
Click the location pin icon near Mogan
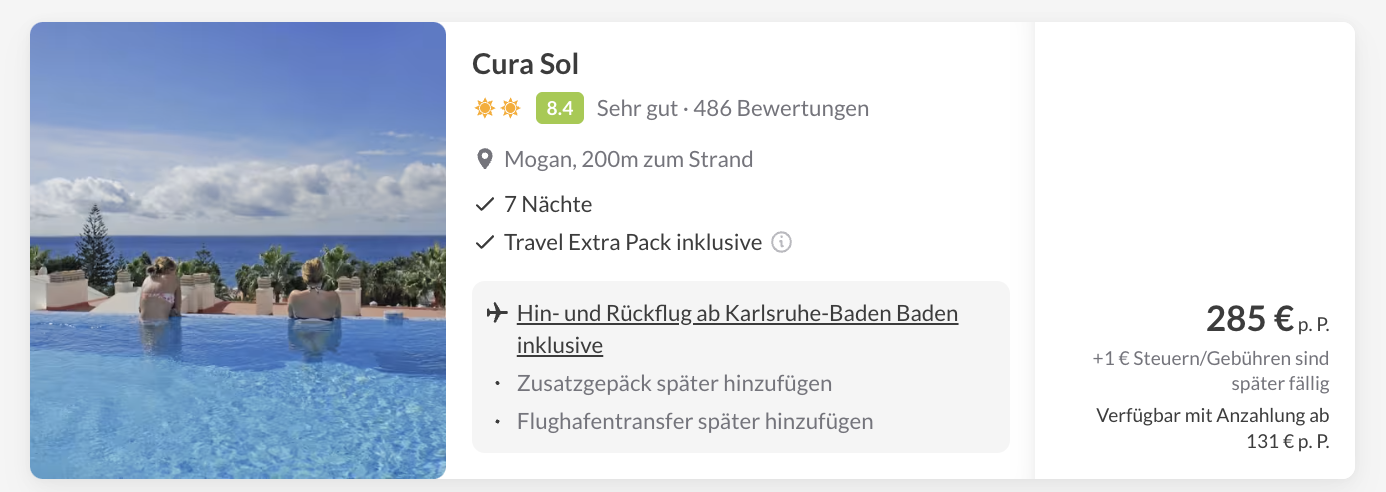click(485, 159)
